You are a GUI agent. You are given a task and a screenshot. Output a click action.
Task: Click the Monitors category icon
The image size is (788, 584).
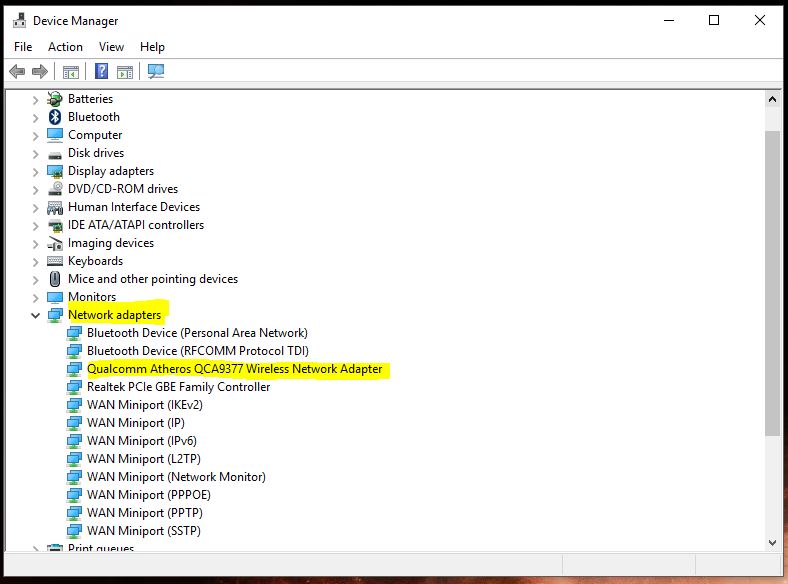(x=55, y=297)
